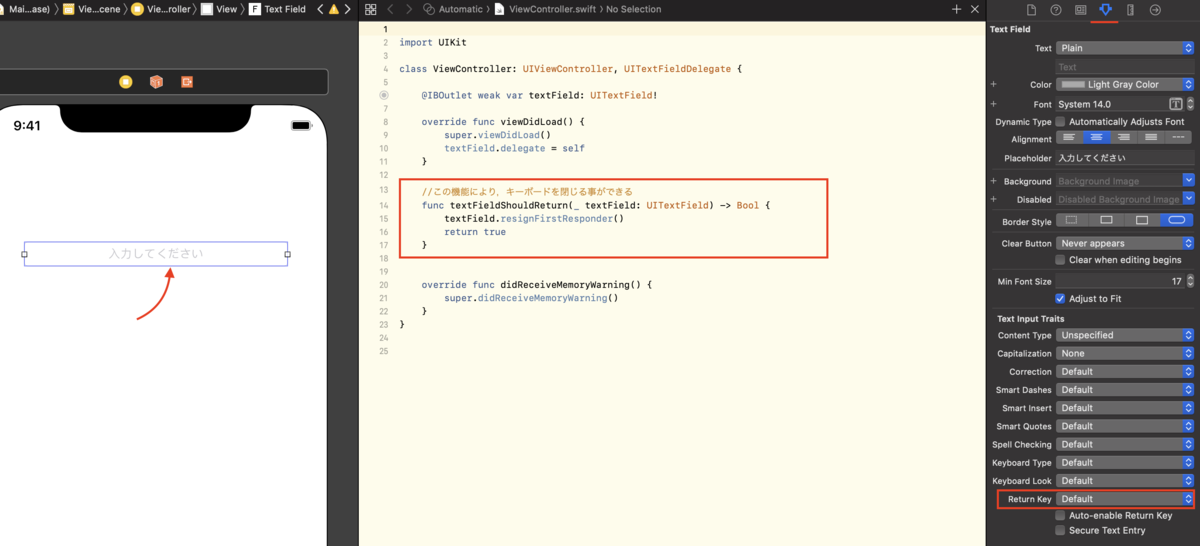
Task: Select the Attributes inspector tab
Action: click(x=1105, y=9)
